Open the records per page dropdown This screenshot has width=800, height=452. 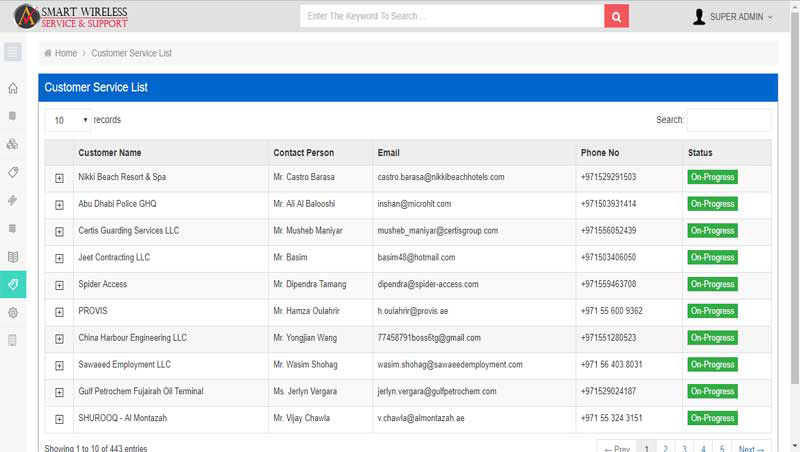coord(68,120)
